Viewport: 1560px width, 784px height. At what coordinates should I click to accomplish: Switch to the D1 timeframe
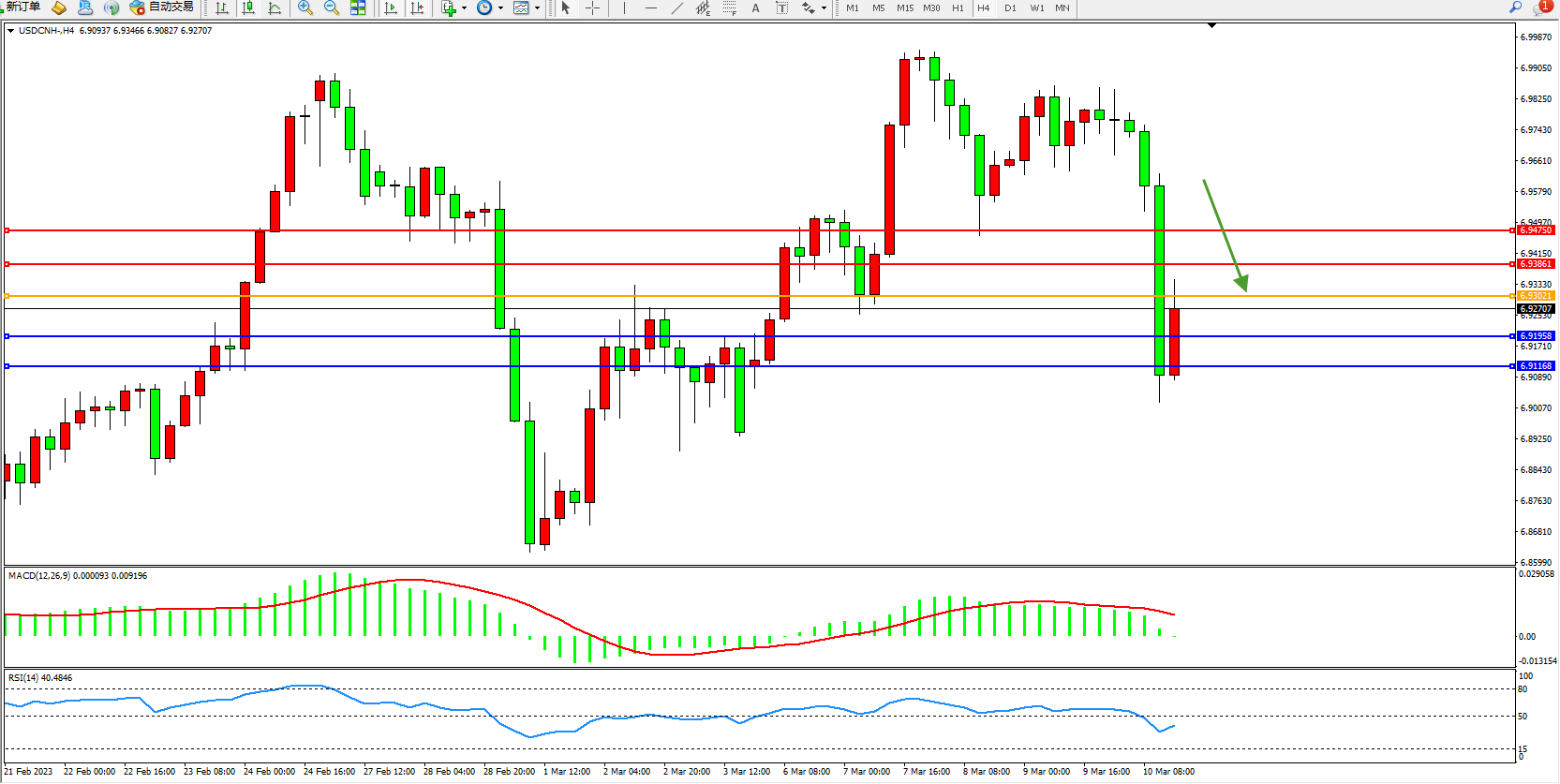click(x=1010, y=8)
